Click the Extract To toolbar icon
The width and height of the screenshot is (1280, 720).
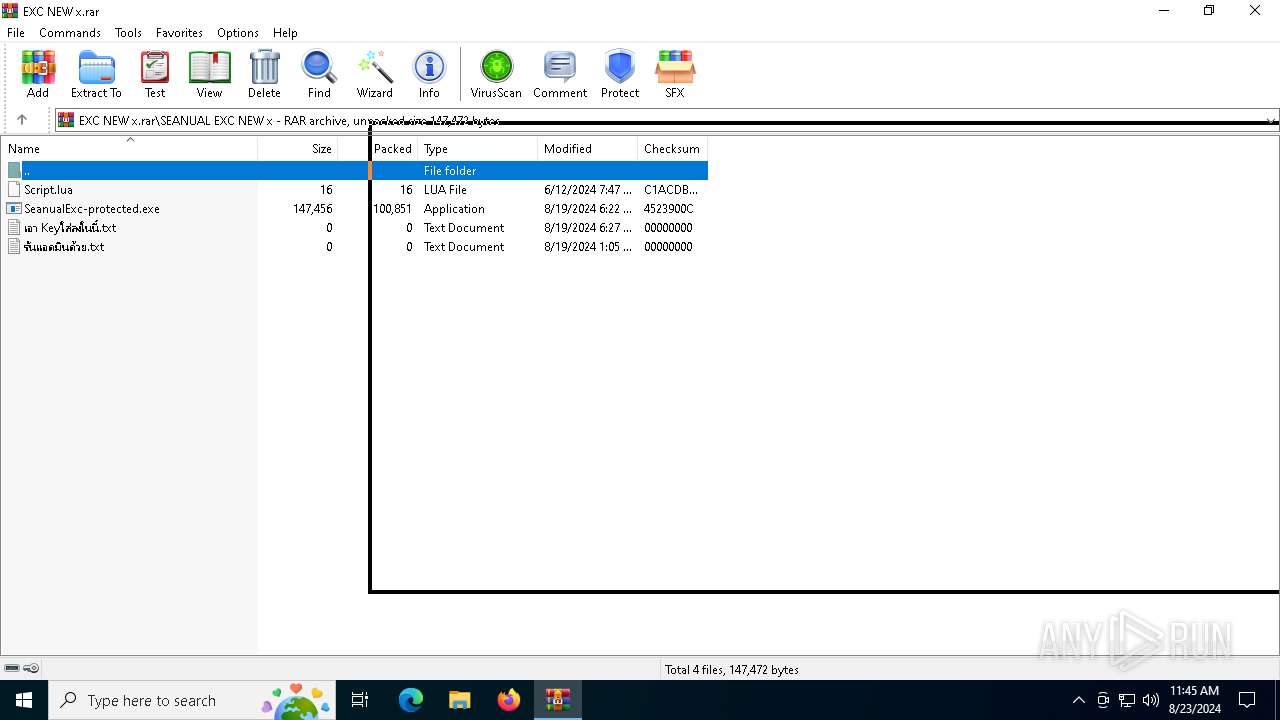(96, 75)
